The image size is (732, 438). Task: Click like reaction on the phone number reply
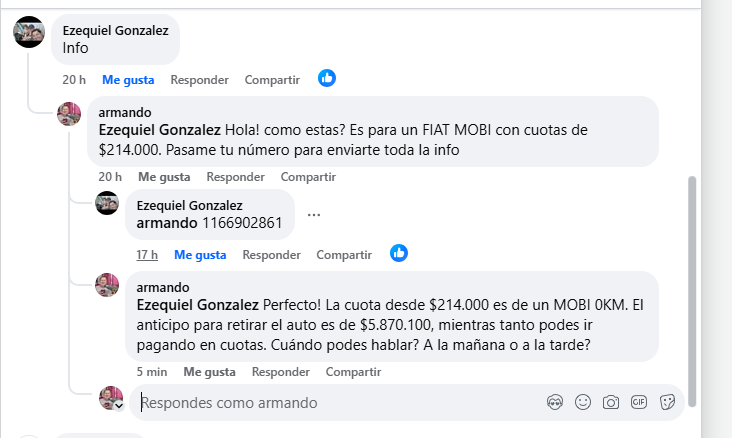[x=399, y=253]
